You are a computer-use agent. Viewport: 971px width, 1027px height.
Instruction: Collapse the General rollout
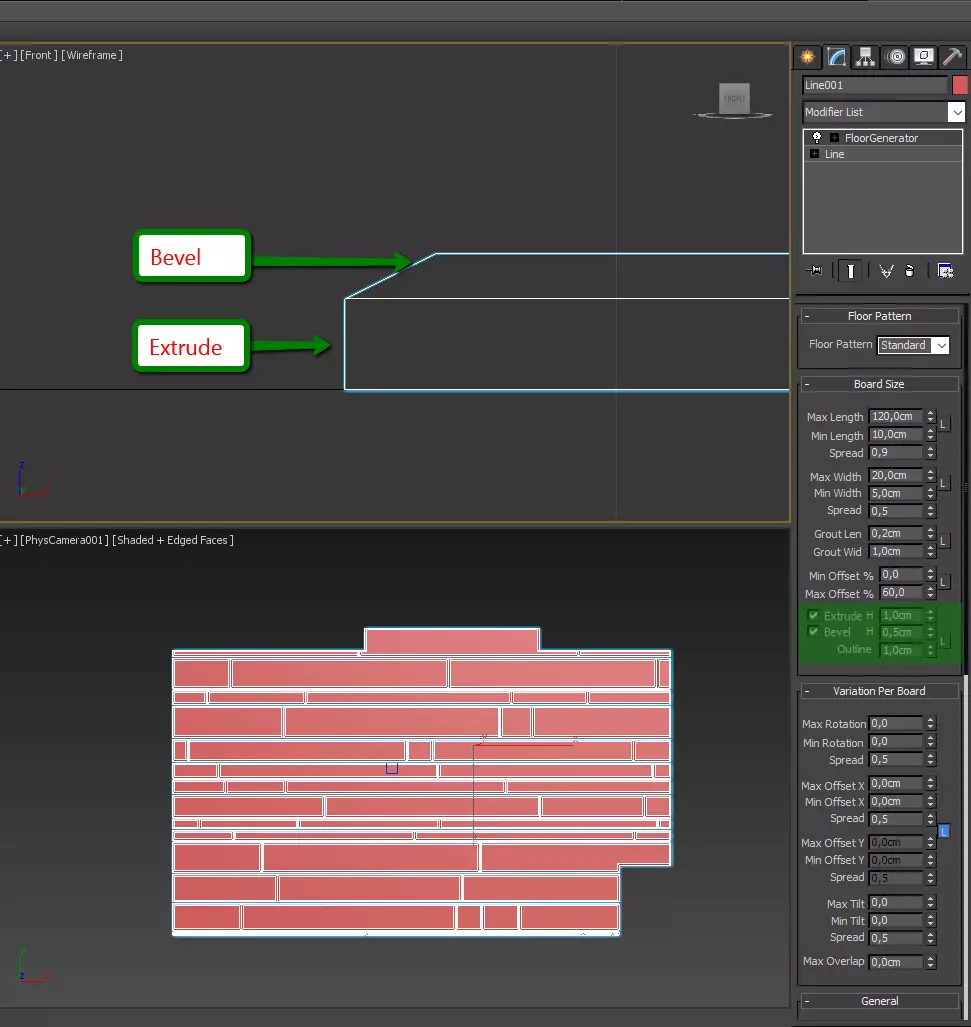click(879, 1001)
